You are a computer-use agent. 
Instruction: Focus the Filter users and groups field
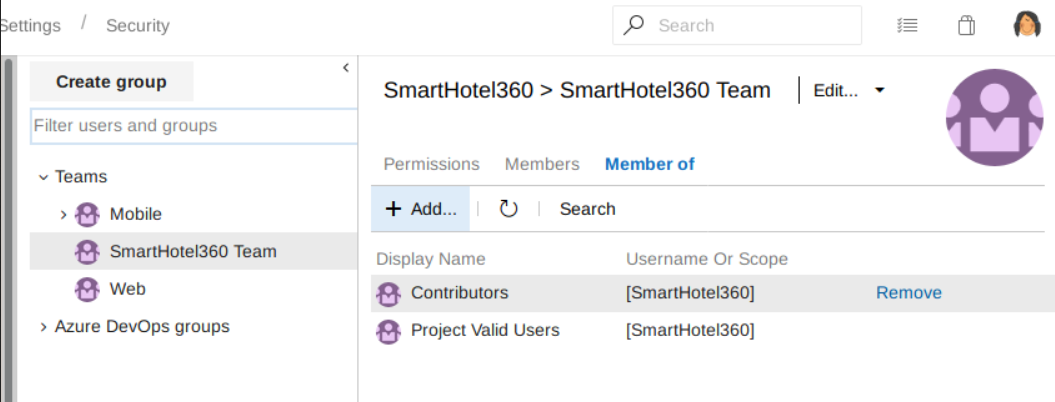coord(193,126)
